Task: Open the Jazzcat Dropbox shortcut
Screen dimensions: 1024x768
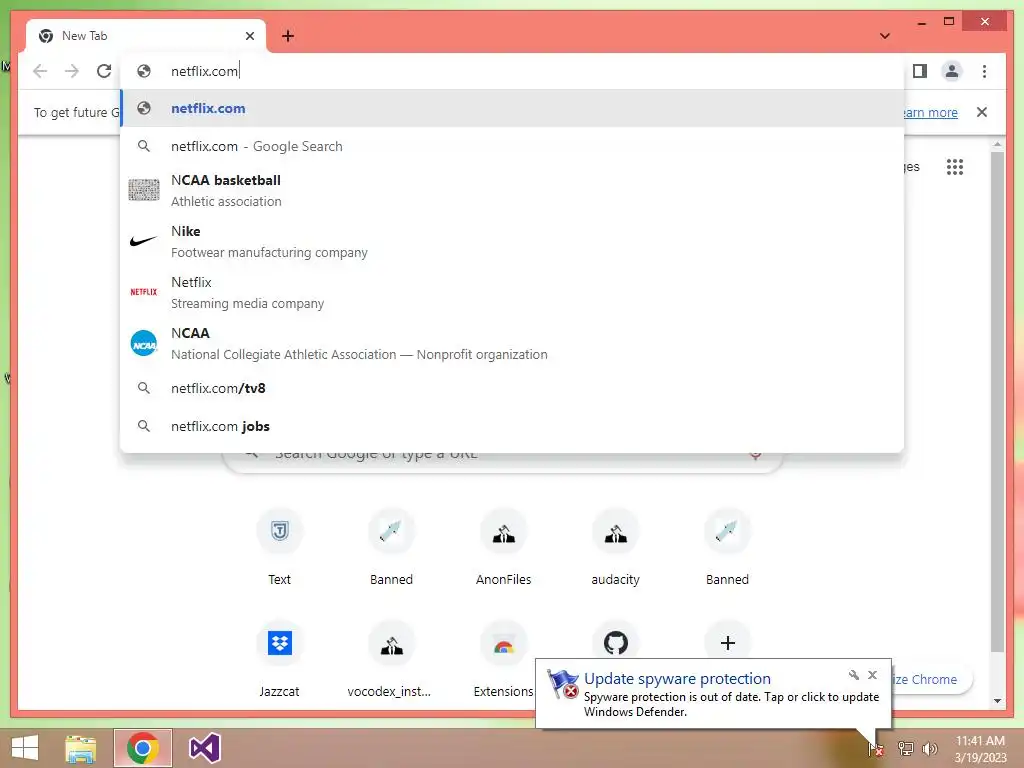Action: [x=280, y=660]
